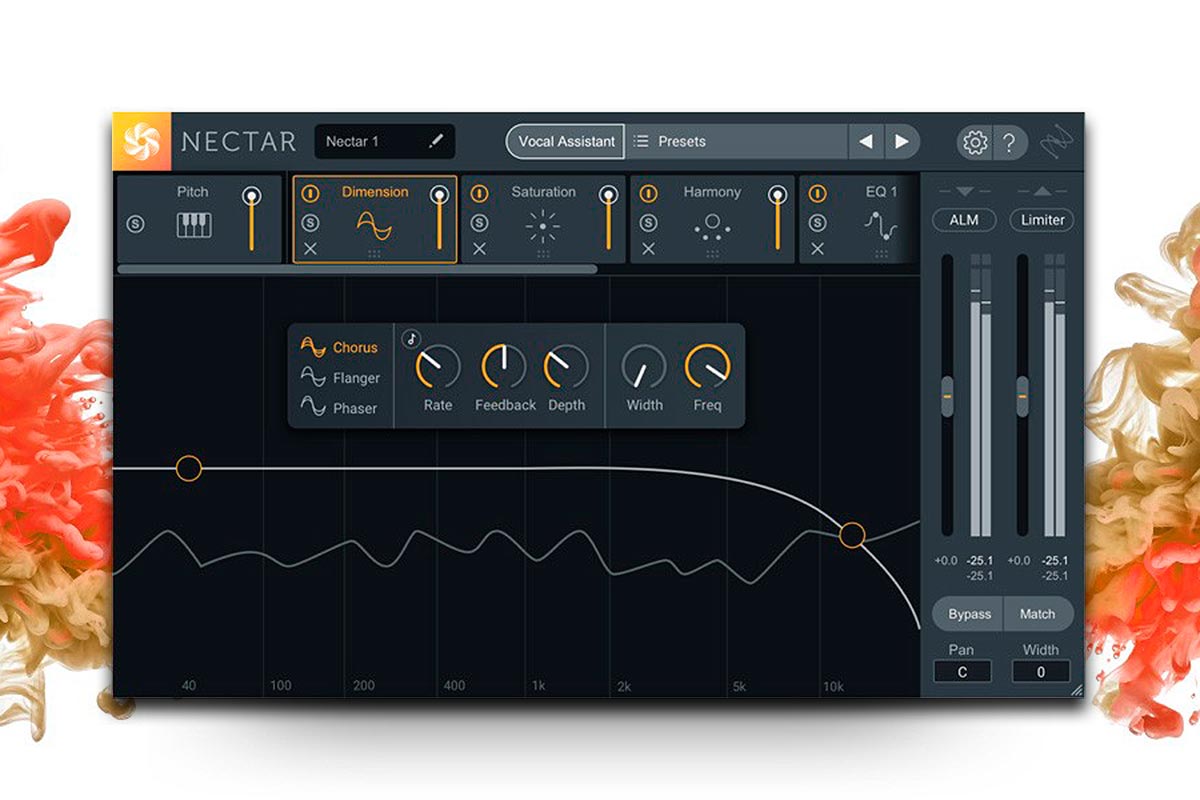1200x800 pixels.
Task: Toggle the Limiter button
Action: pyautogui.click(x=1042, y=220)
